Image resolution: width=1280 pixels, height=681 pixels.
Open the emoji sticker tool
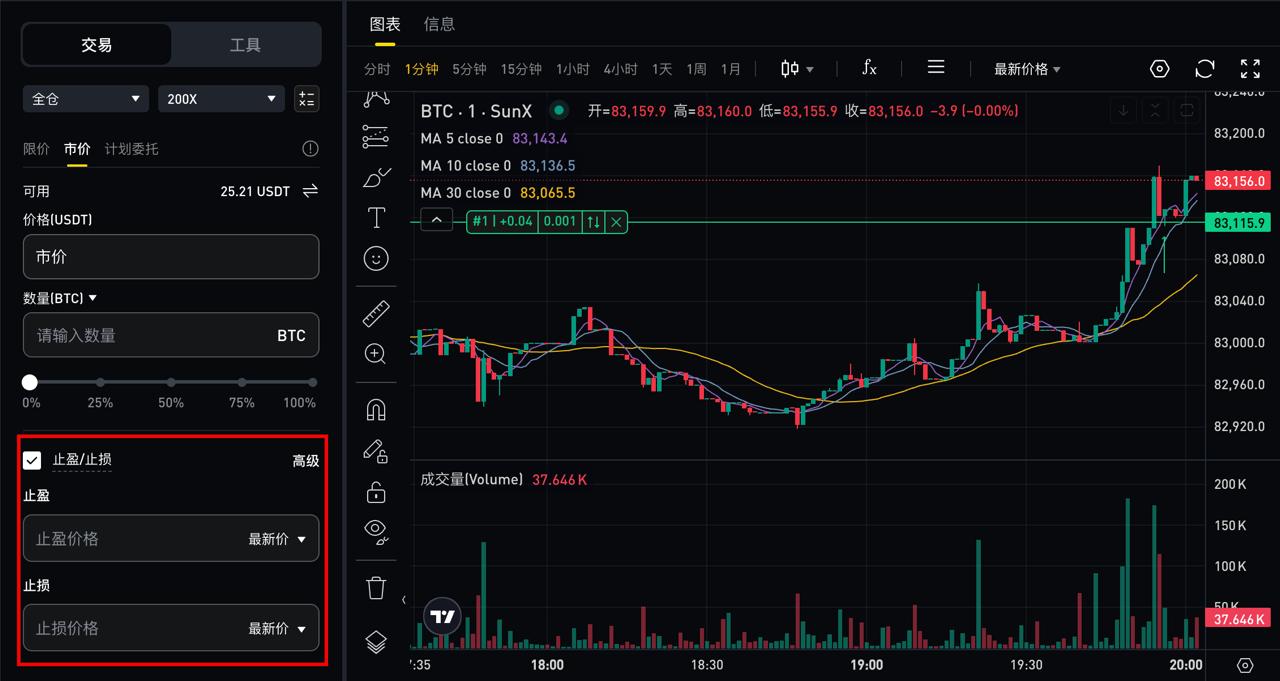click(376, 258)
